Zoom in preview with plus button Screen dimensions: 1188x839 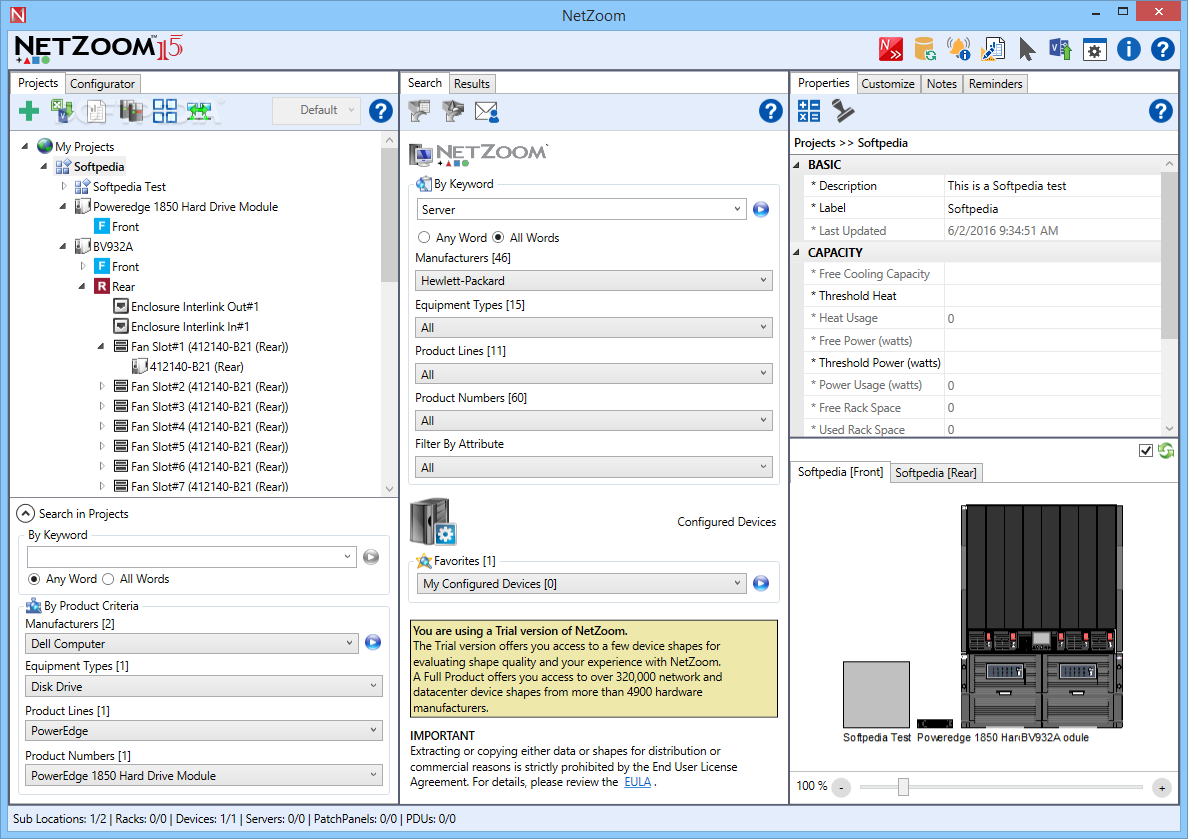(1162, 787)
